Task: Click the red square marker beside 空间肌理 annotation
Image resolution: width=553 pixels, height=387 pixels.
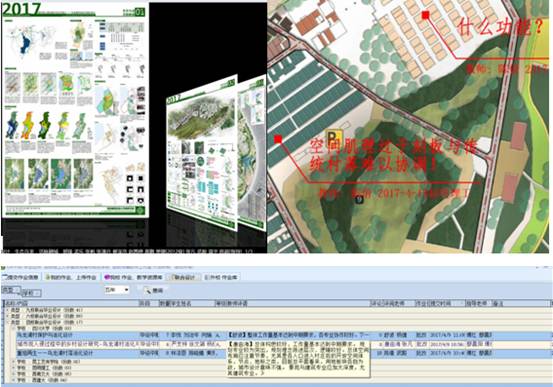Action: click(278, 139)
